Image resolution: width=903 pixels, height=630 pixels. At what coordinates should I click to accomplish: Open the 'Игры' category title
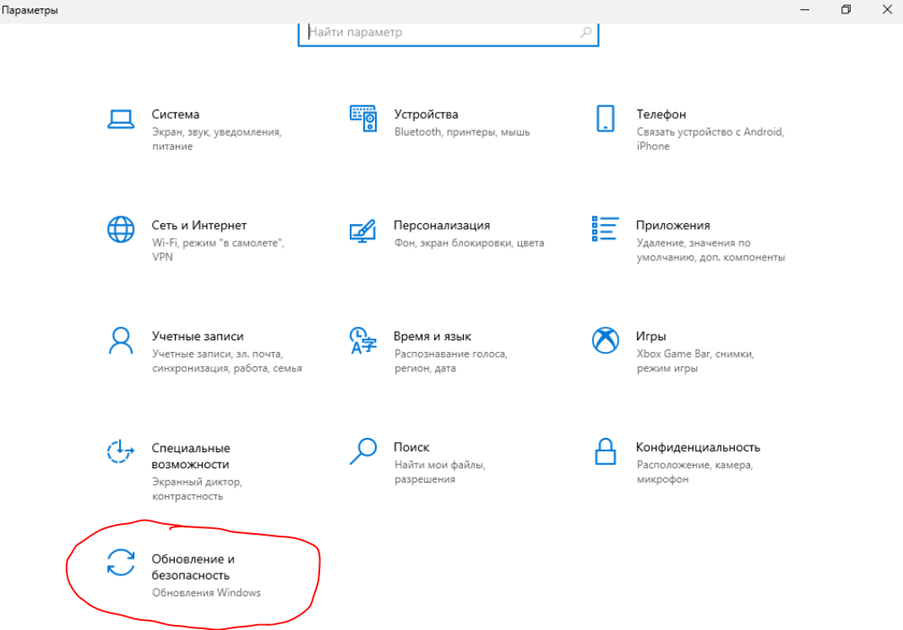(x=651, y=336)
